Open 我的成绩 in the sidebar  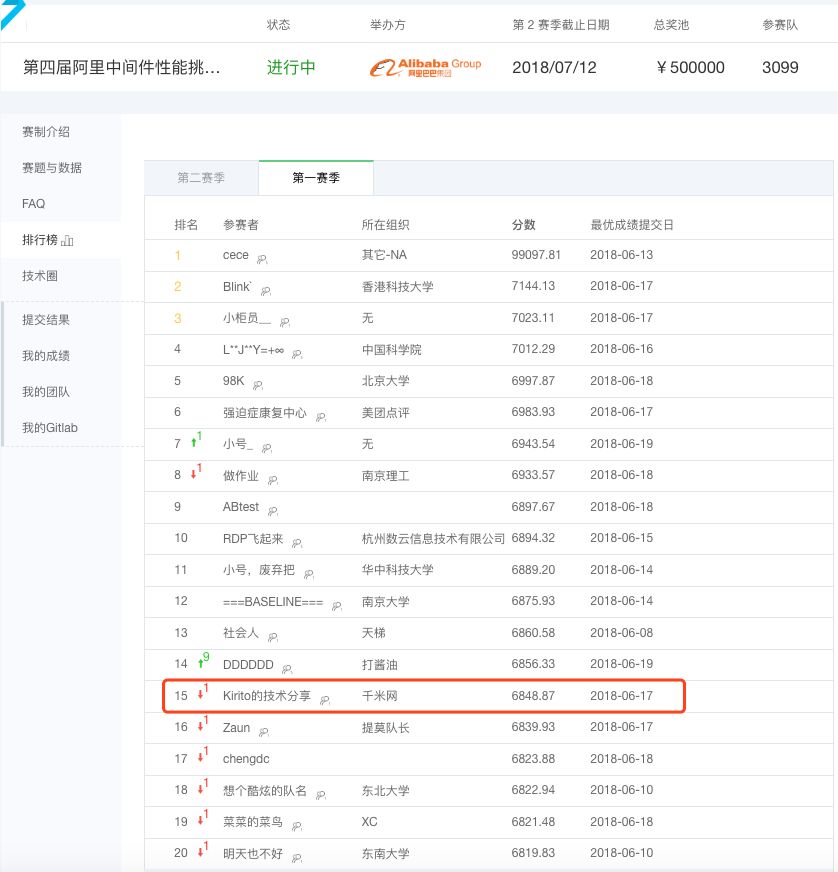[46, 356]
